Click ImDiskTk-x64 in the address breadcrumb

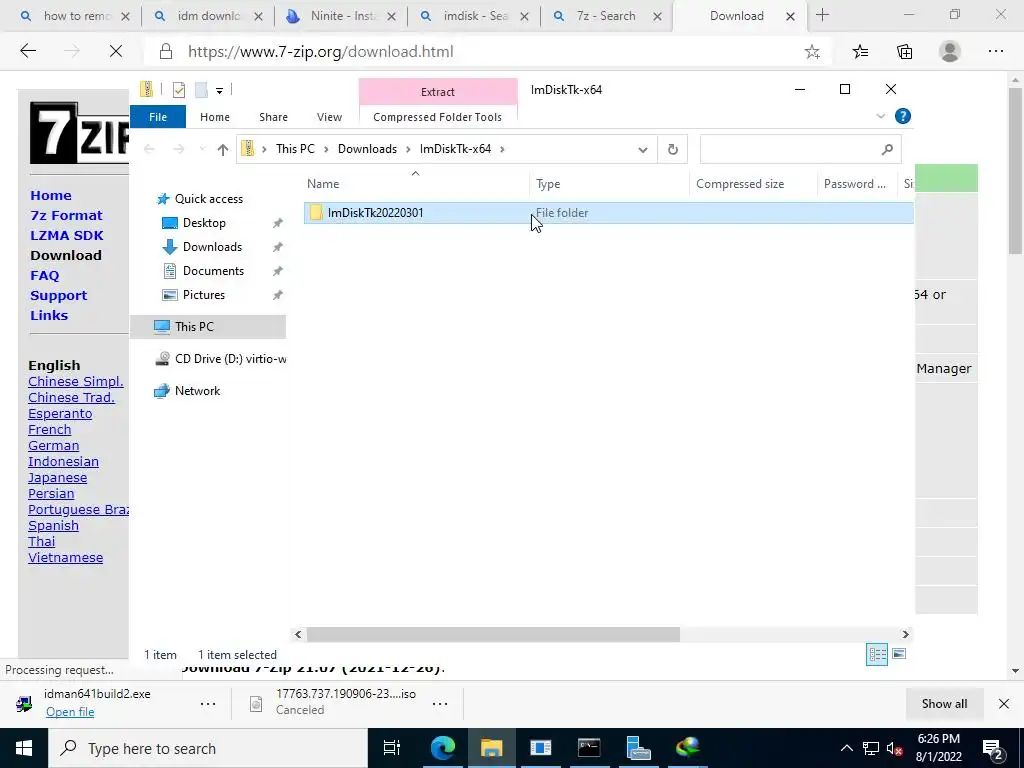tap(455, 149)
